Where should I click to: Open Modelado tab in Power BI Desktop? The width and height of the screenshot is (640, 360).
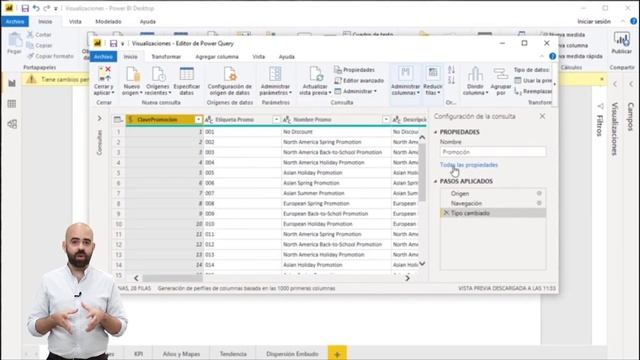coord(108,22)
